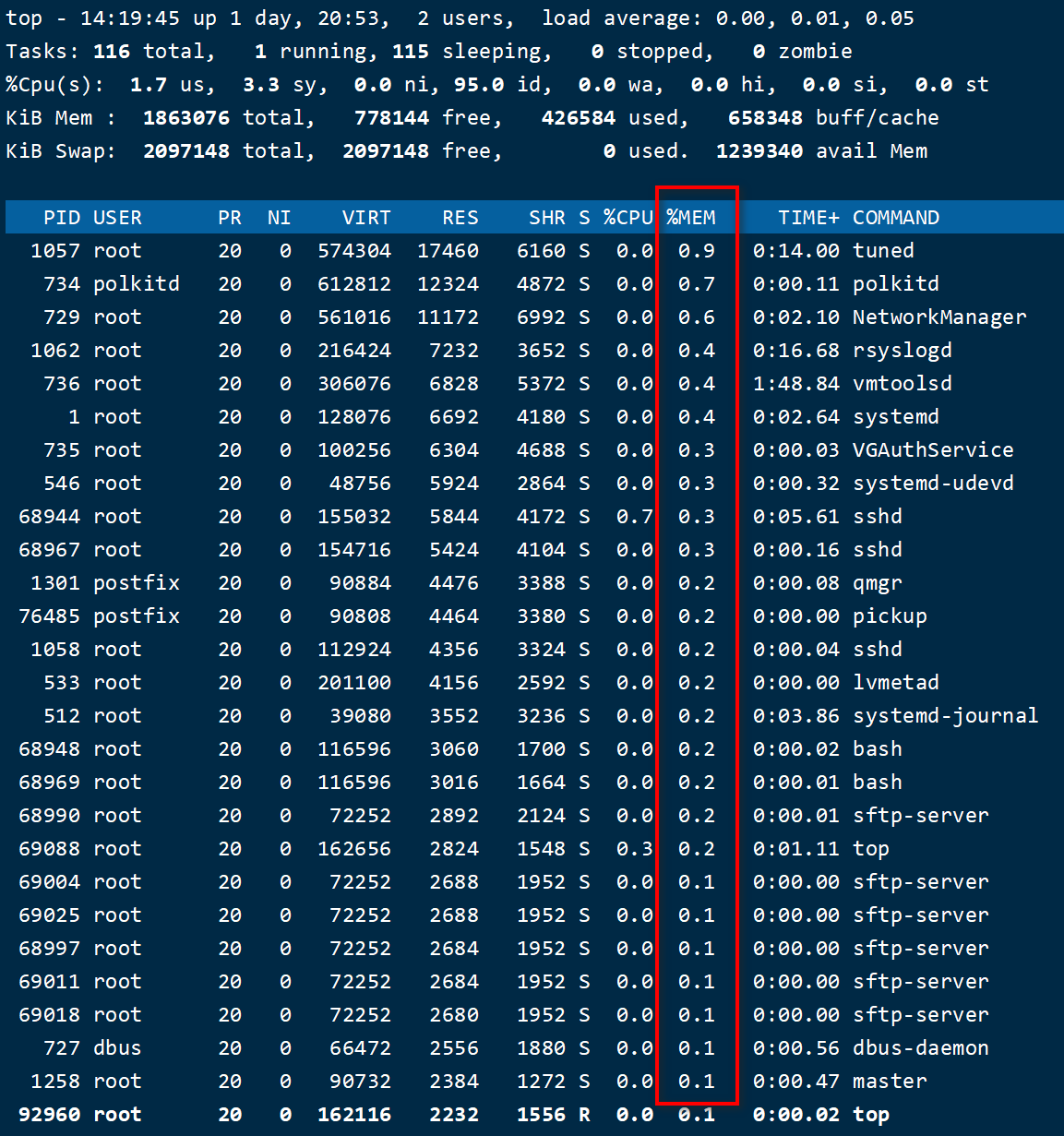
Task: Click the COMMAND column header
Action: pos(895,217)
